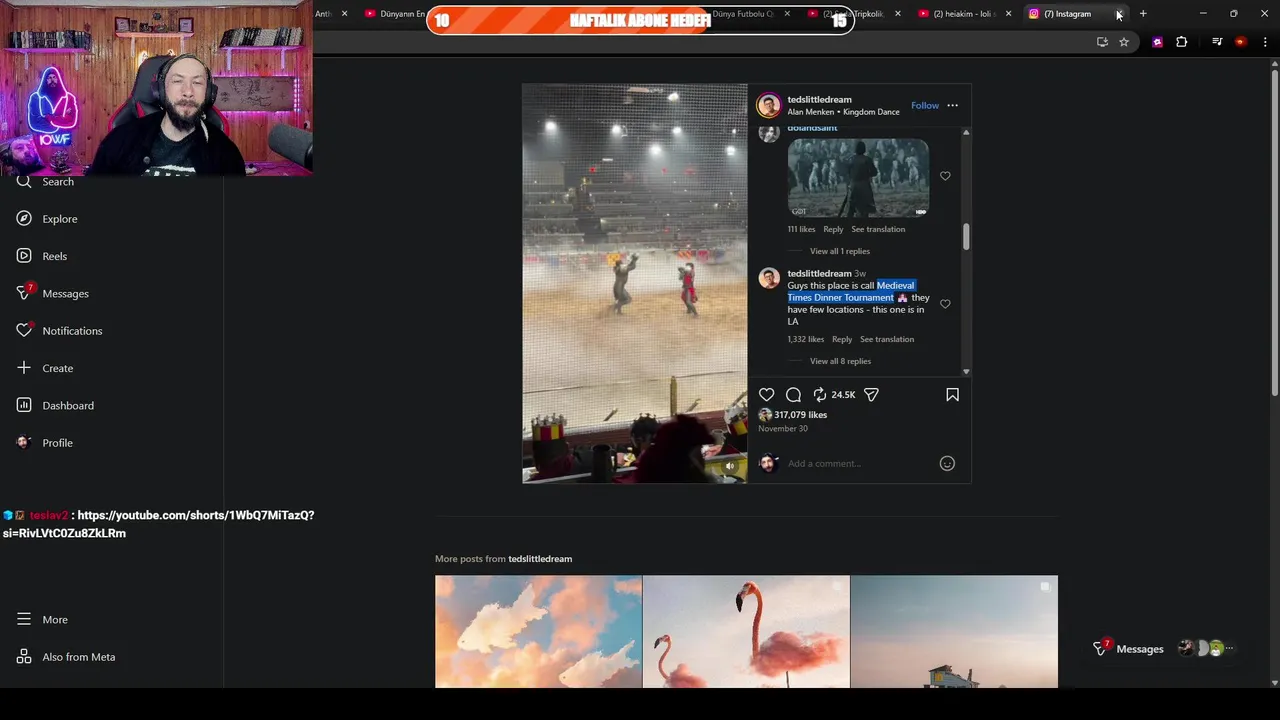Follow tedslittledream
This screenshot has height=720, width=1280.
(x=925, y=105)
